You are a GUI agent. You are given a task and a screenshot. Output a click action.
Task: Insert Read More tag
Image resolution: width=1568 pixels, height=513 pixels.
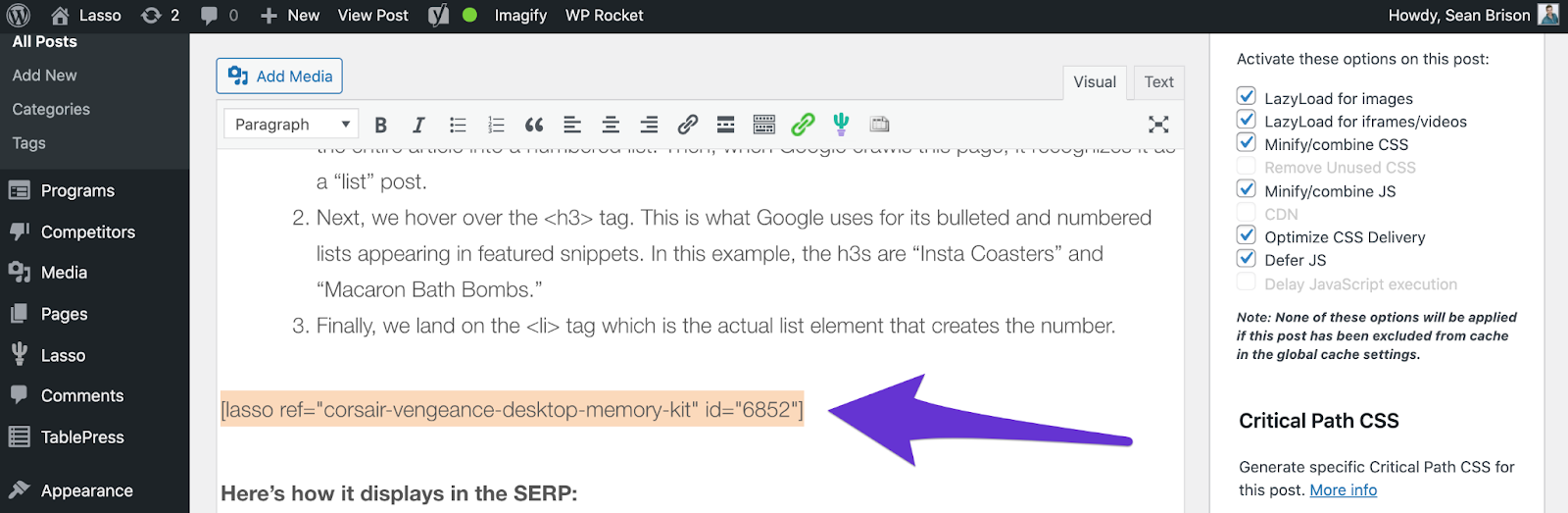click(x=726, y=125)
